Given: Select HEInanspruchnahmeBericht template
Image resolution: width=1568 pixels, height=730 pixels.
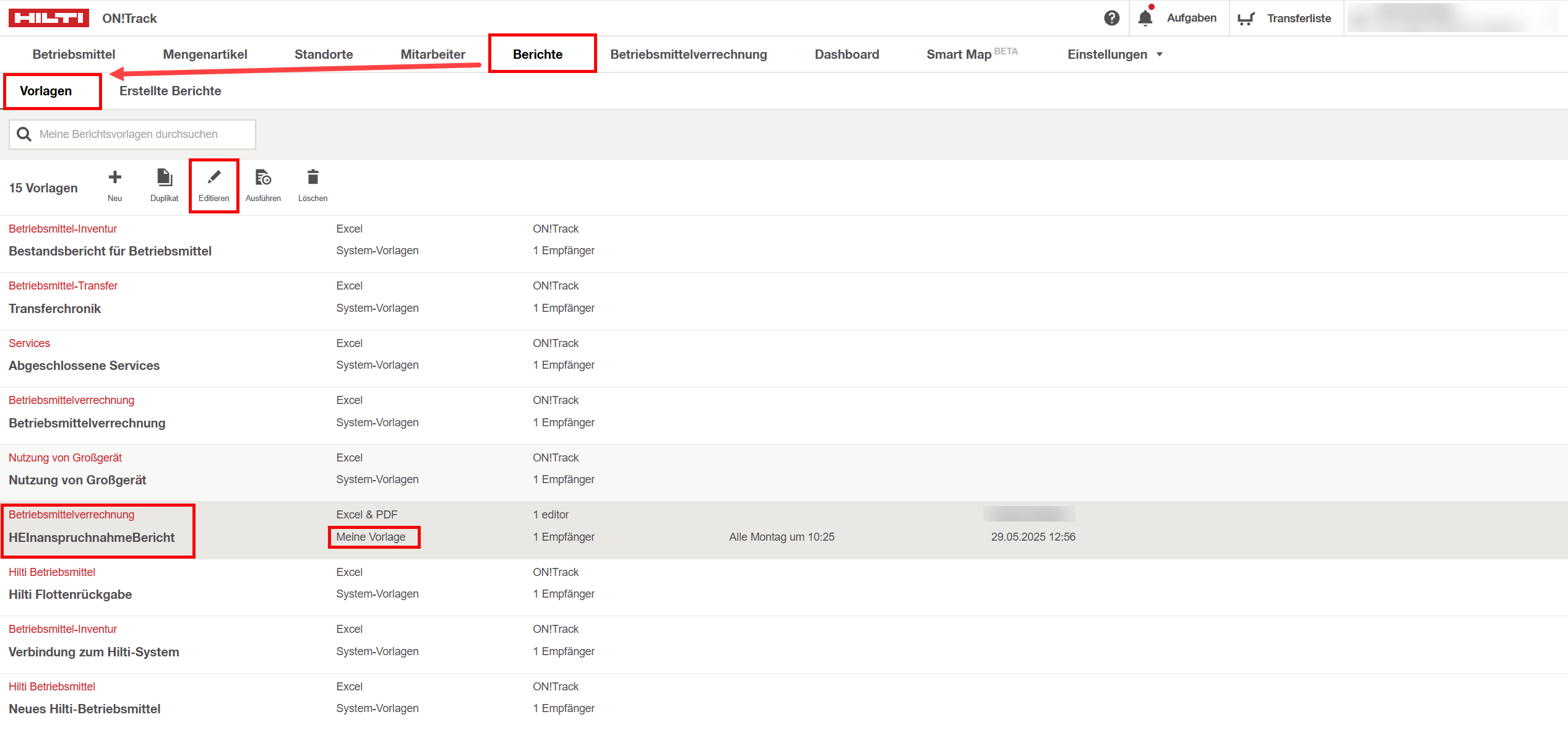Looking at the screenshot, I should (92, 538).
